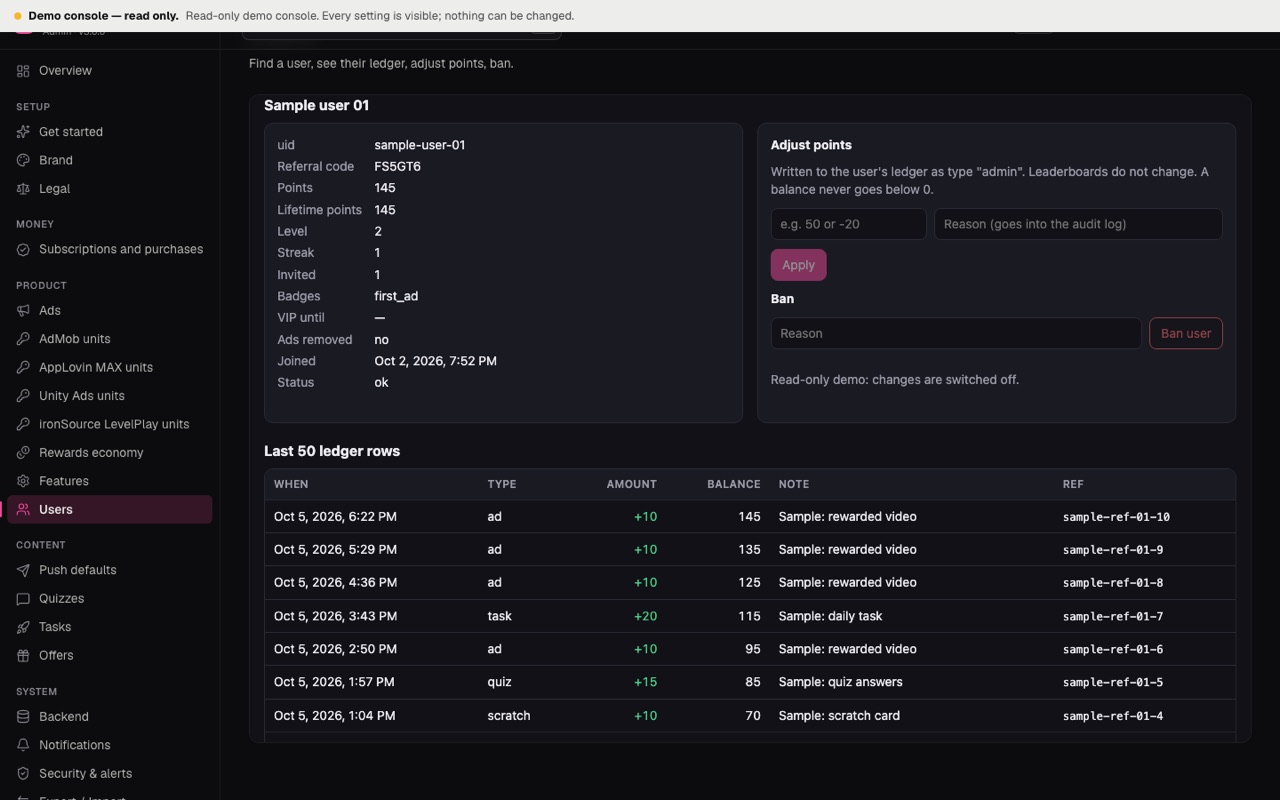Click the +20 amount cell

click(x=645, y=617)
